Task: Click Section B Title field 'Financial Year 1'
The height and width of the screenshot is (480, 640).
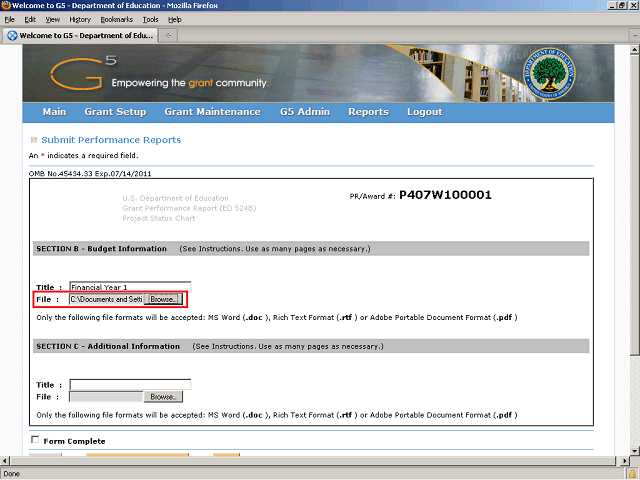Action: [x=130, y=287]
